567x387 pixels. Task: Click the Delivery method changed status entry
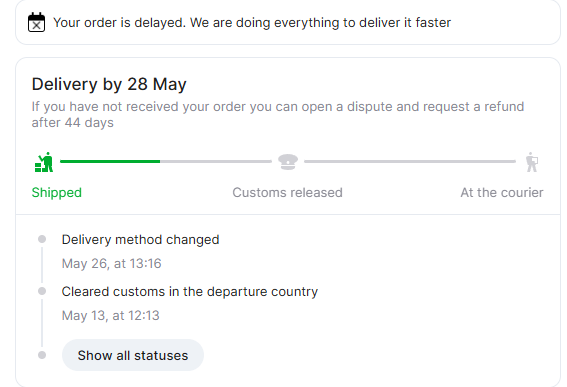(x=140, y=239)
